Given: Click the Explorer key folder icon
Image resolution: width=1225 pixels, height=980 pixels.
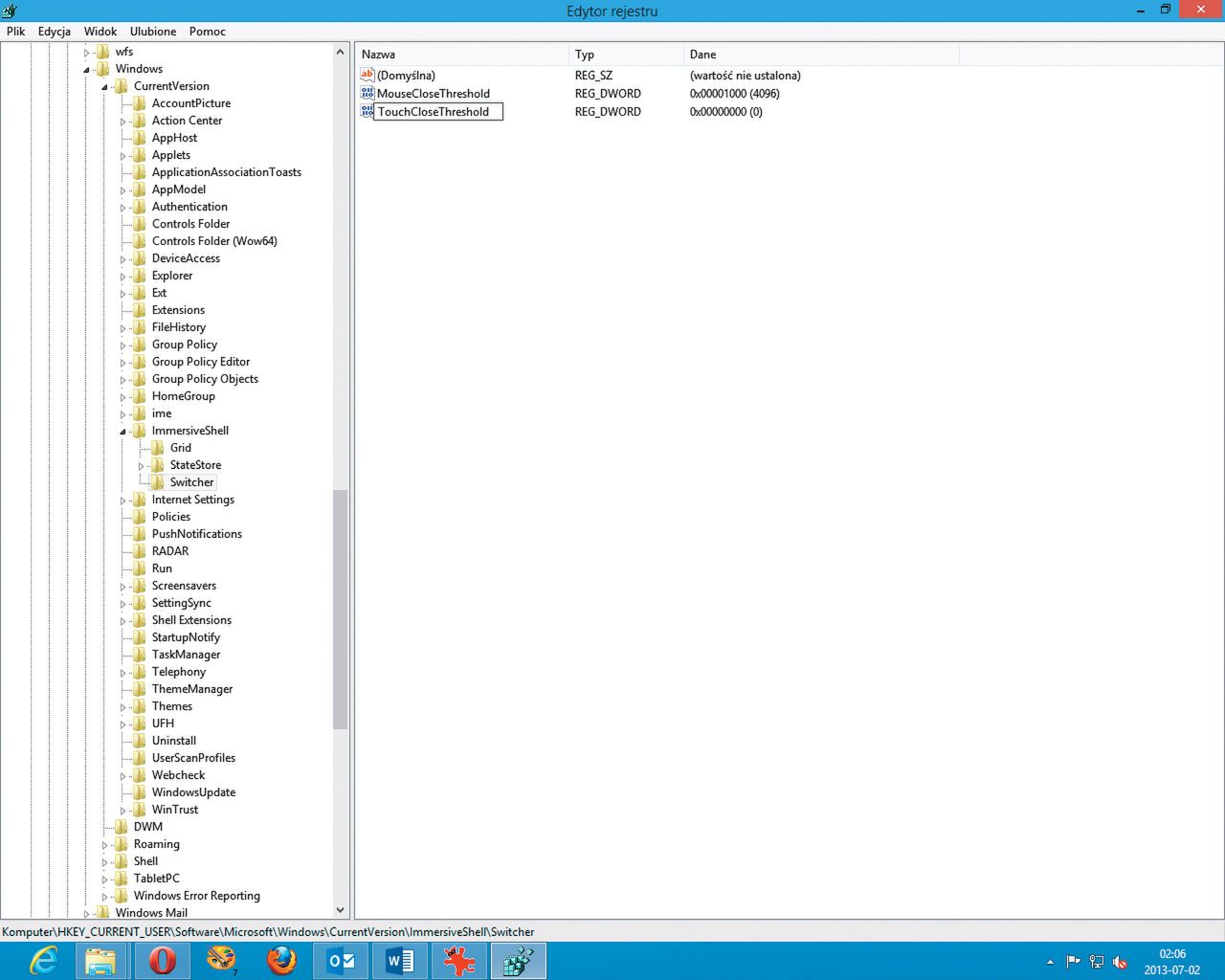Looking at the screenshot, I should tap(140, 276).
